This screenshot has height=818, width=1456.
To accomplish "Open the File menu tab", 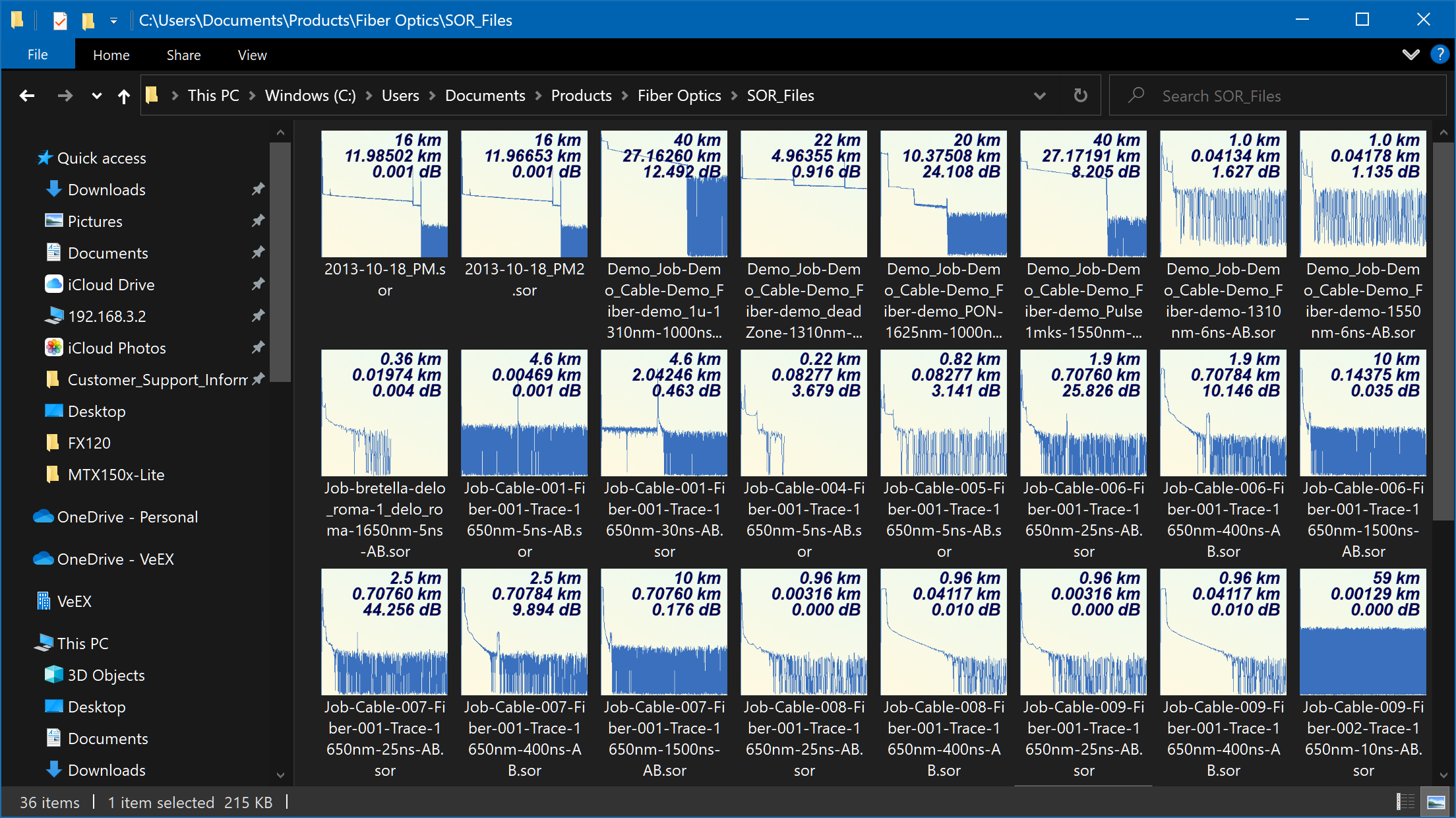I will coord(38,55).
